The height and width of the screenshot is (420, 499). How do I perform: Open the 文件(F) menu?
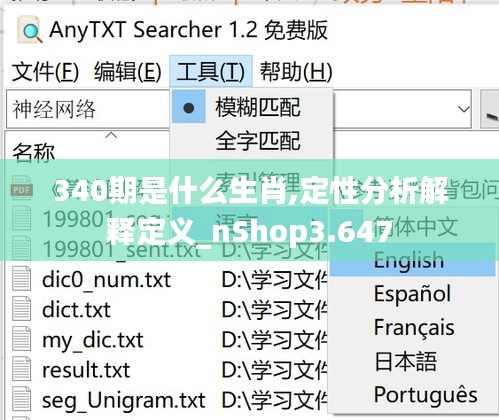tap(45, 72)
